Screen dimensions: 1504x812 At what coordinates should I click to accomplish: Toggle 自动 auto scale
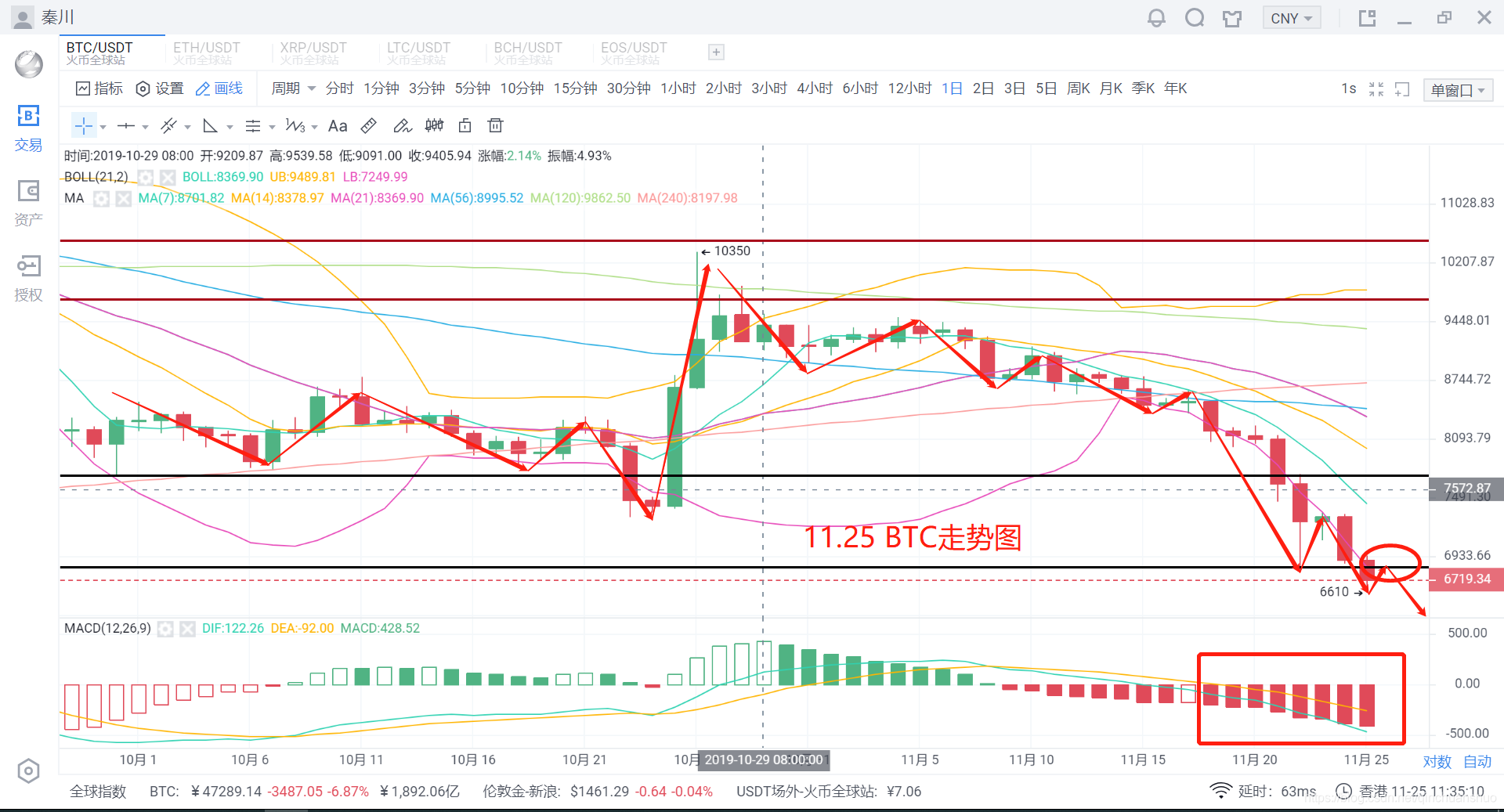(x=1477, y=762)
